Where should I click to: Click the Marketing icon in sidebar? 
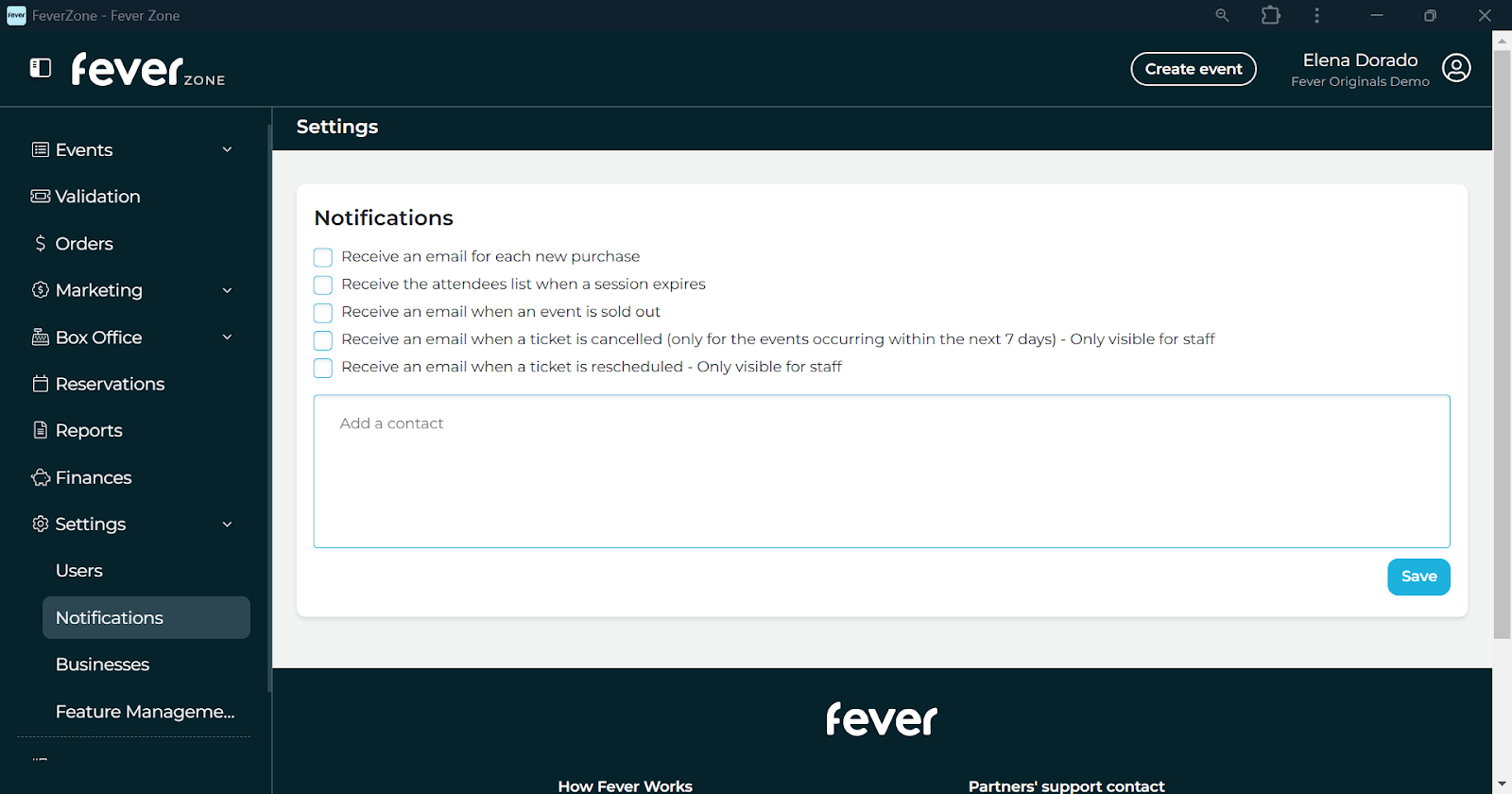coord(41,290)
